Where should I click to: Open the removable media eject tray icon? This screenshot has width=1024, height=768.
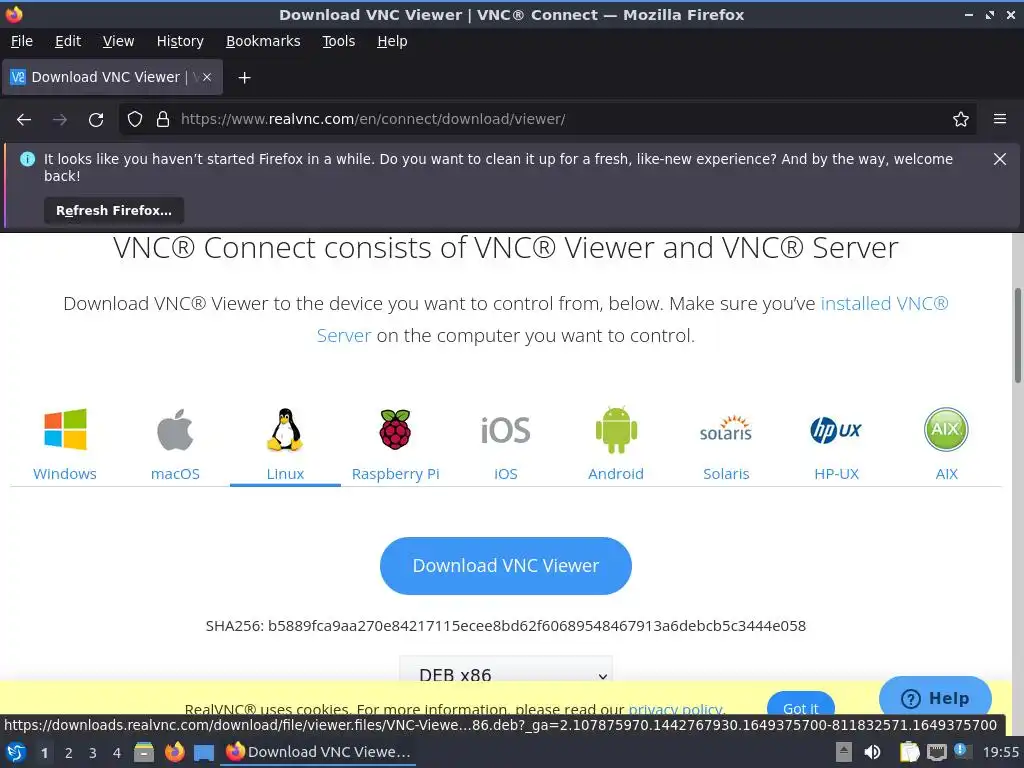tap(844, 752)
